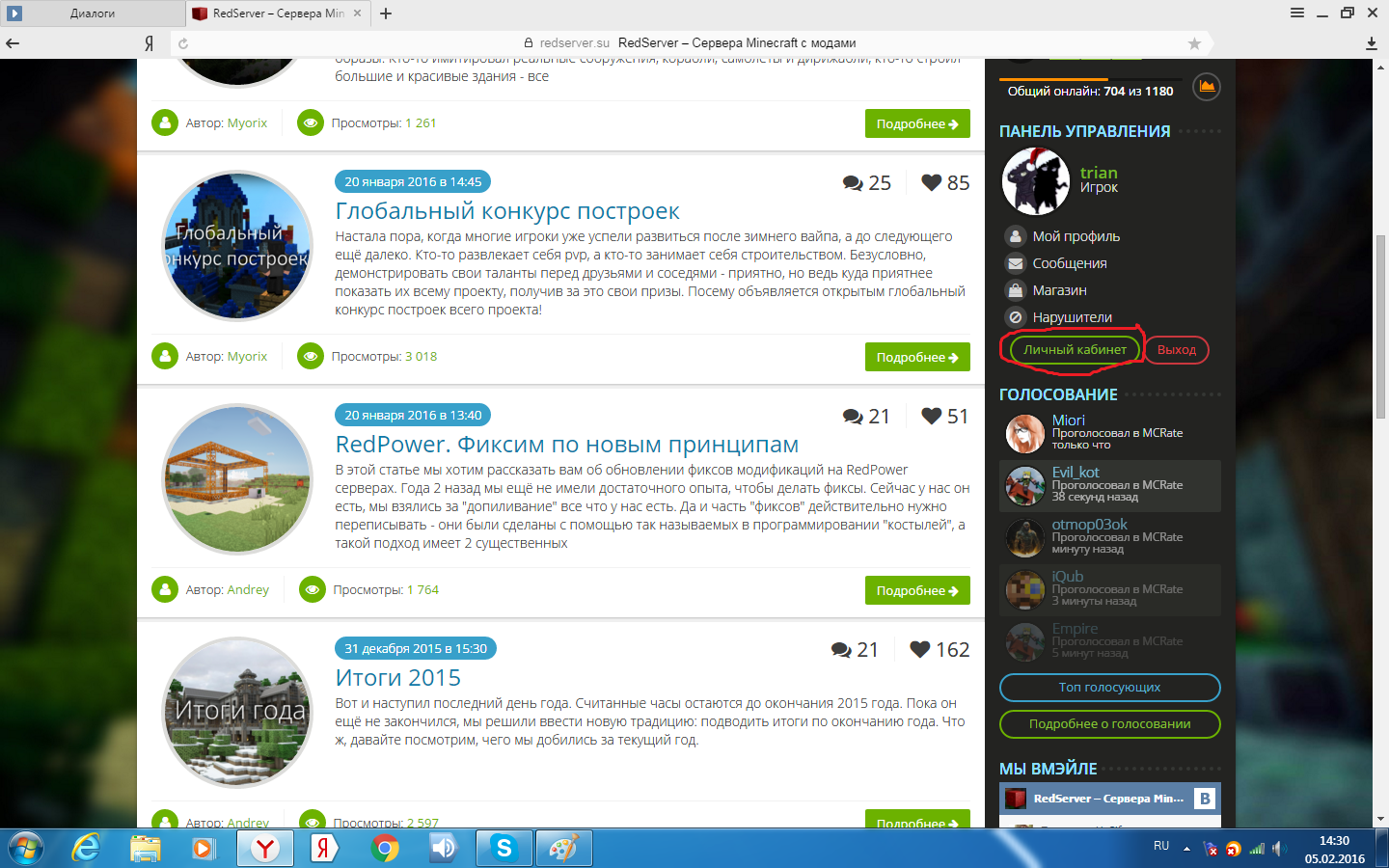Launch Internet Explorer from the taskbar
Image resolution: width=1389 pixels, height=868 pixels.
pos(86,849)
